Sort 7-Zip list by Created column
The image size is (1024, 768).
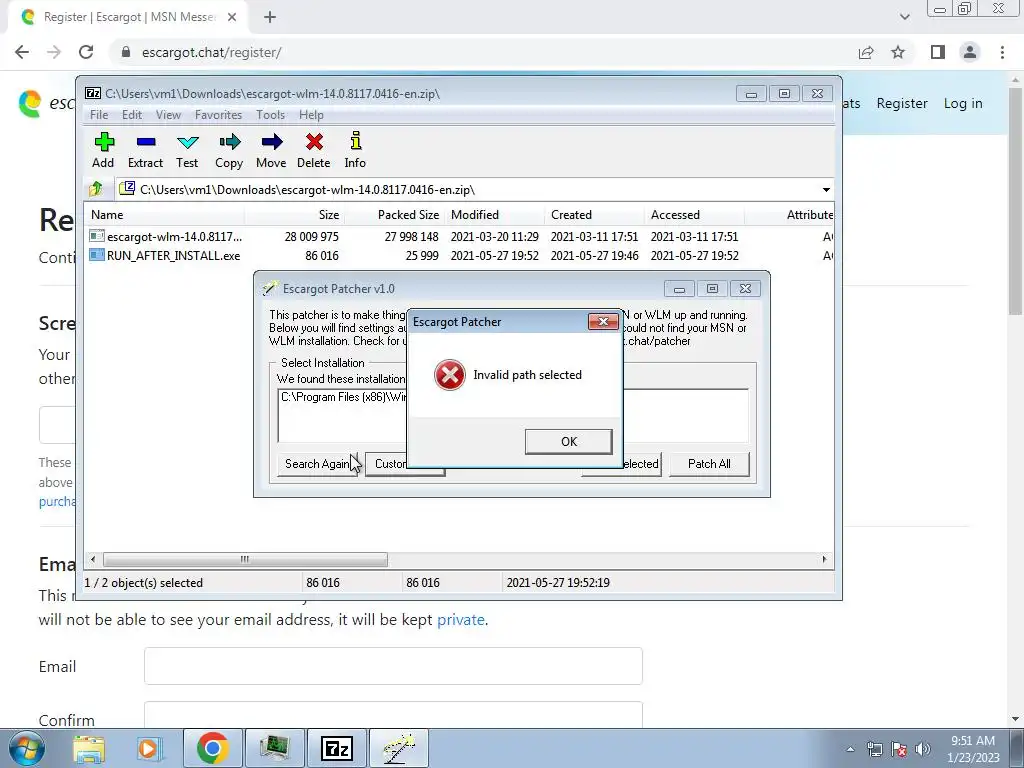[594, 215]
